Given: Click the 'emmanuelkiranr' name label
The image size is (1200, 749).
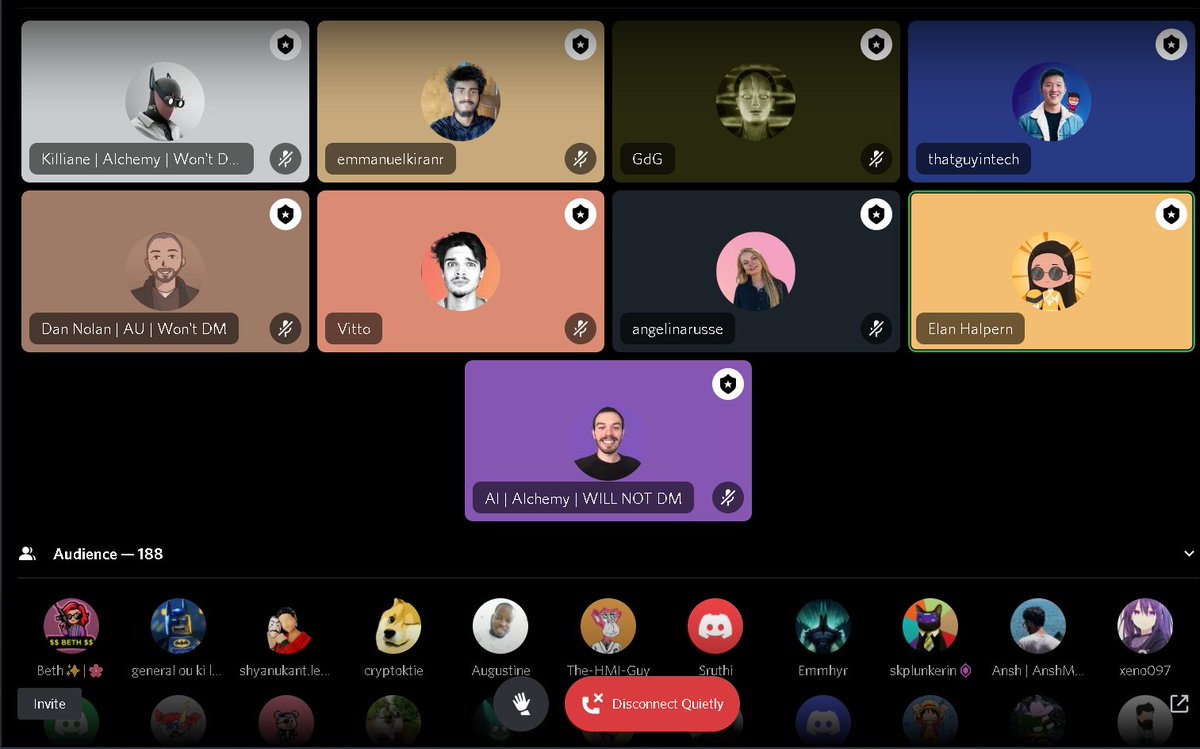Looking at the screenshot, I should [x=390, y=159].
